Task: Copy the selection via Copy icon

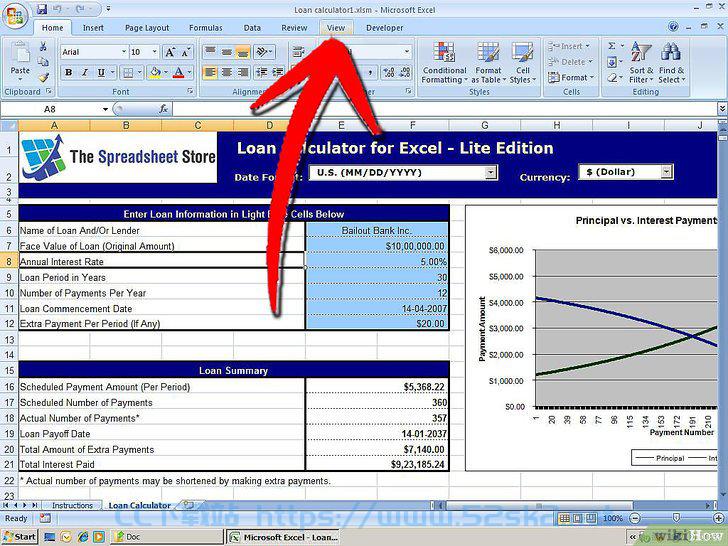Action: pos(43,62)
